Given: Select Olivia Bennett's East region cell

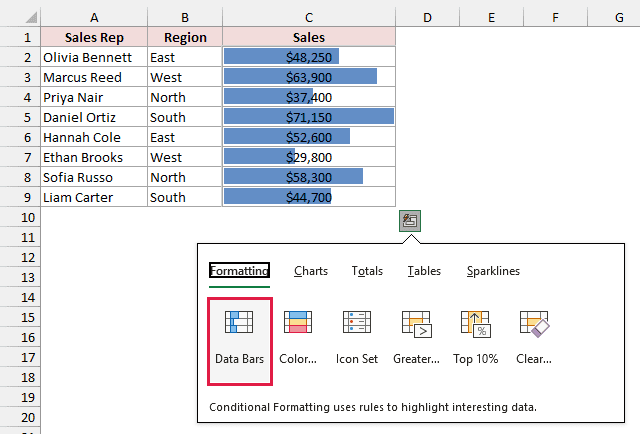Looking at the screenshot, I should click(185, 57).
